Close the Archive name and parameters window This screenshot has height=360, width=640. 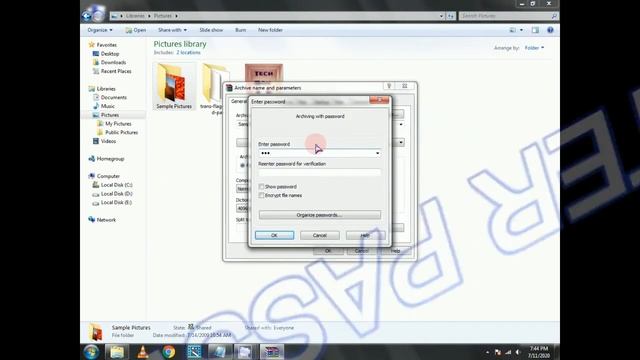pos(404,86)
